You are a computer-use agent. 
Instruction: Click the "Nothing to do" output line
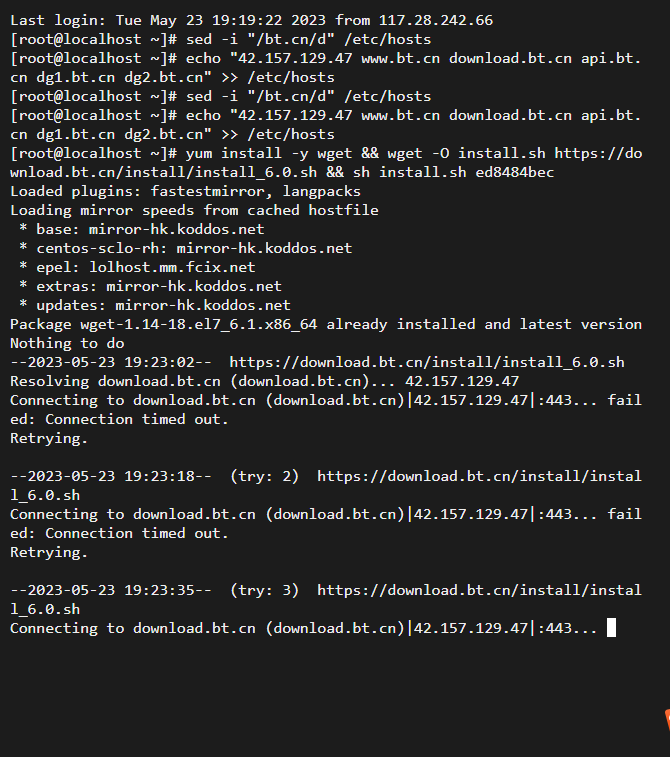pyautogui.click(x=67, y=343)
